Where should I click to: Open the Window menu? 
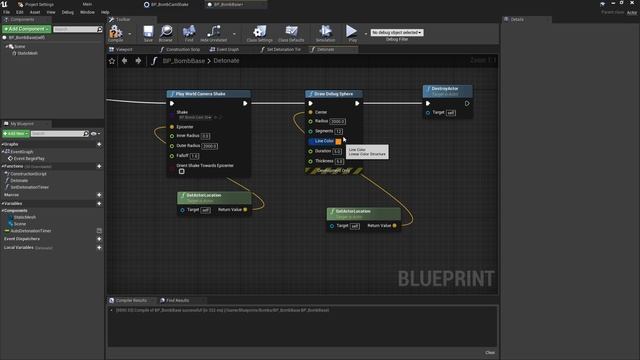87,12
